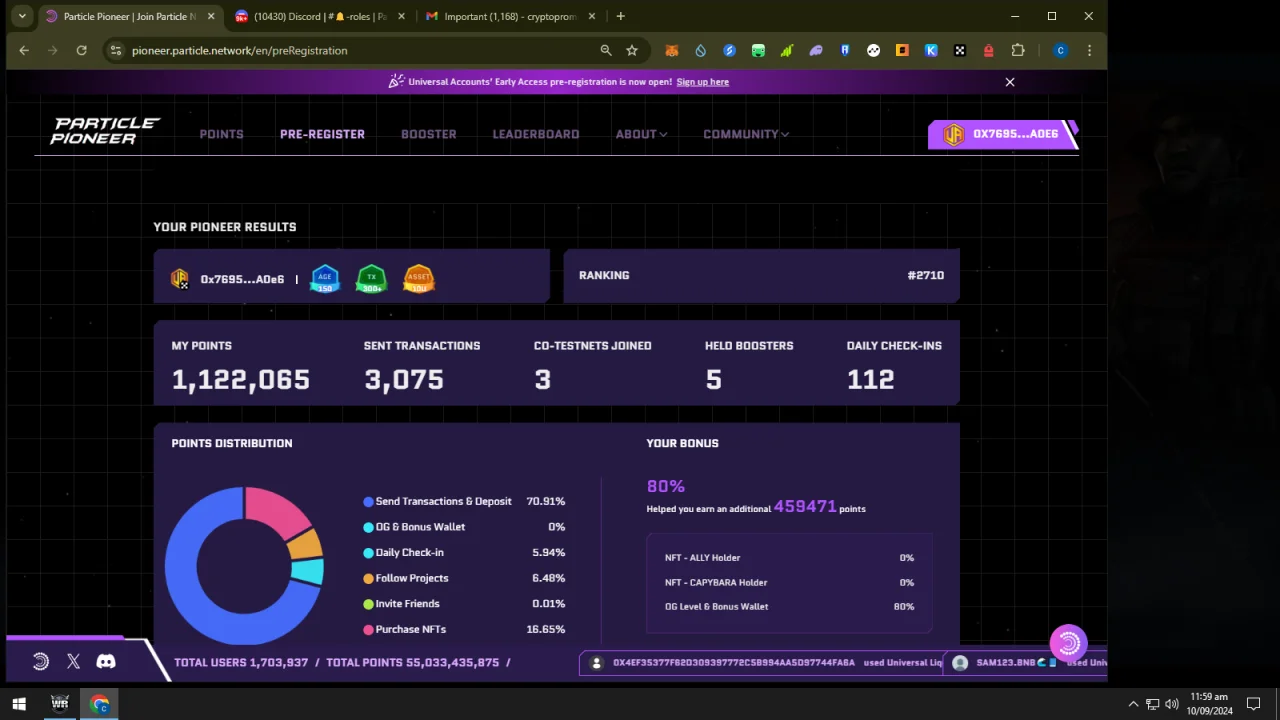Open the LEADERBOARD page
Image resolution: width=1280 pixels, height=720 pixels.
click(x=535, y=134)
